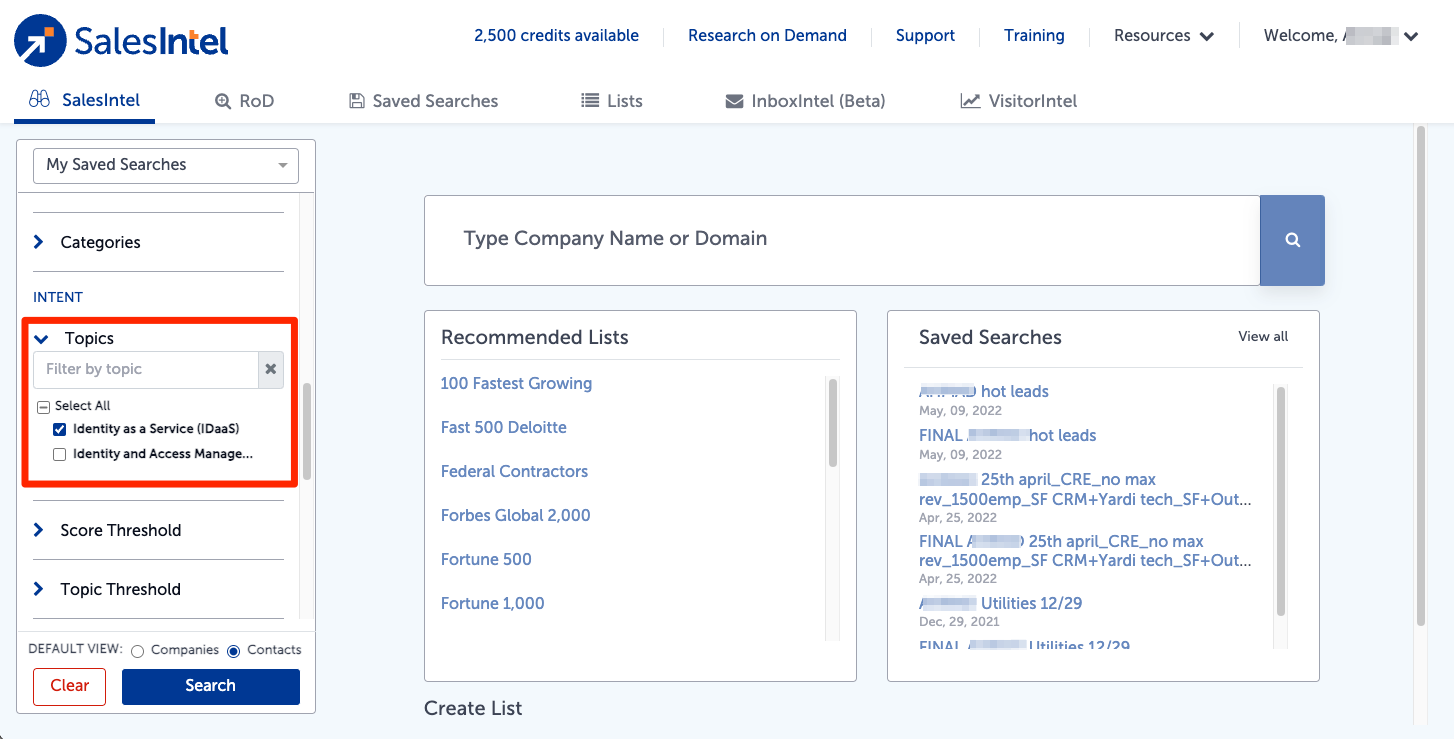Open the Saved Searches tab
1454x739 pixels.
click(423, 101)
